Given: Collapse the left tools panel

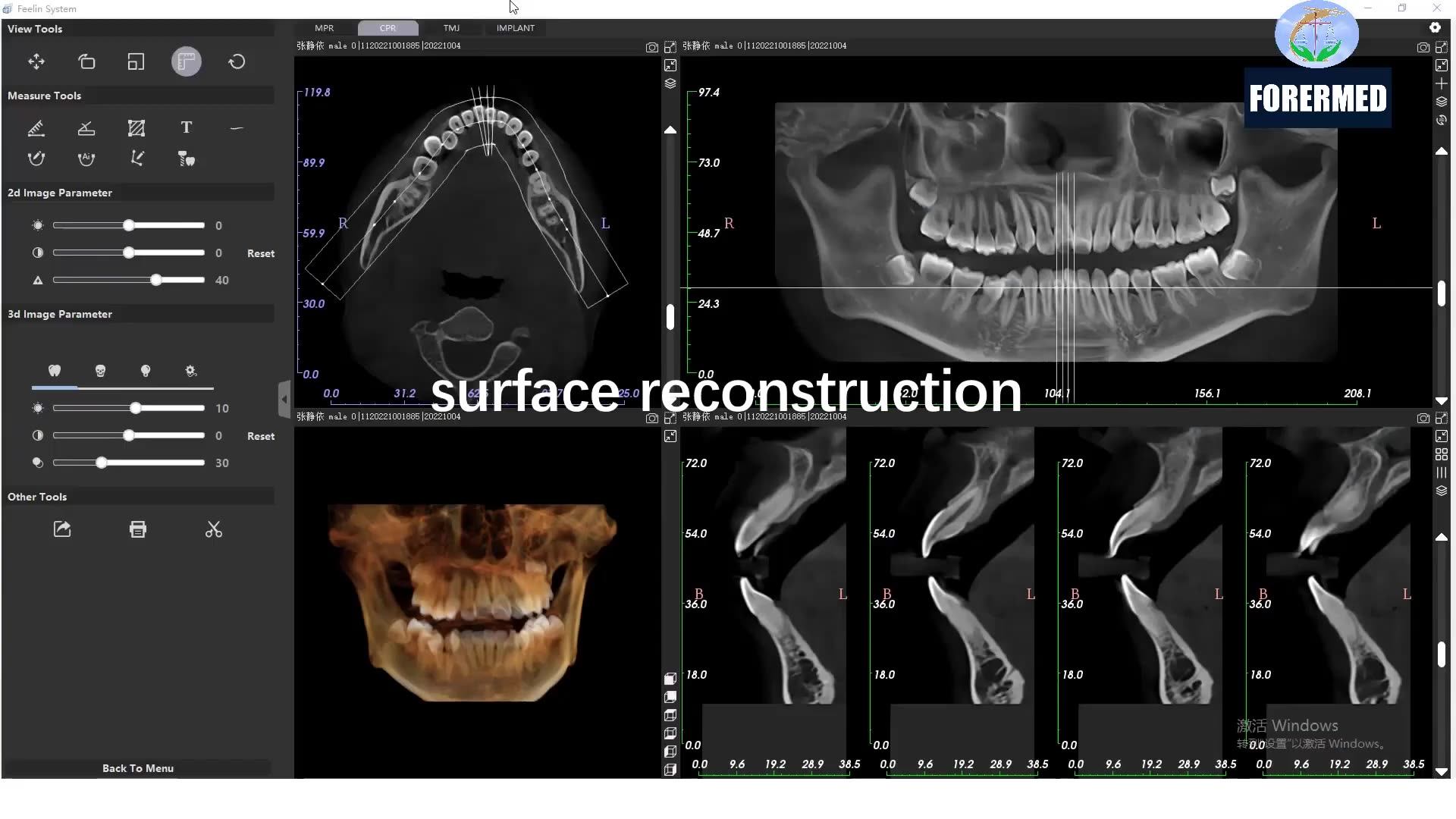Looking at the screenshot, I should (284, 399).
